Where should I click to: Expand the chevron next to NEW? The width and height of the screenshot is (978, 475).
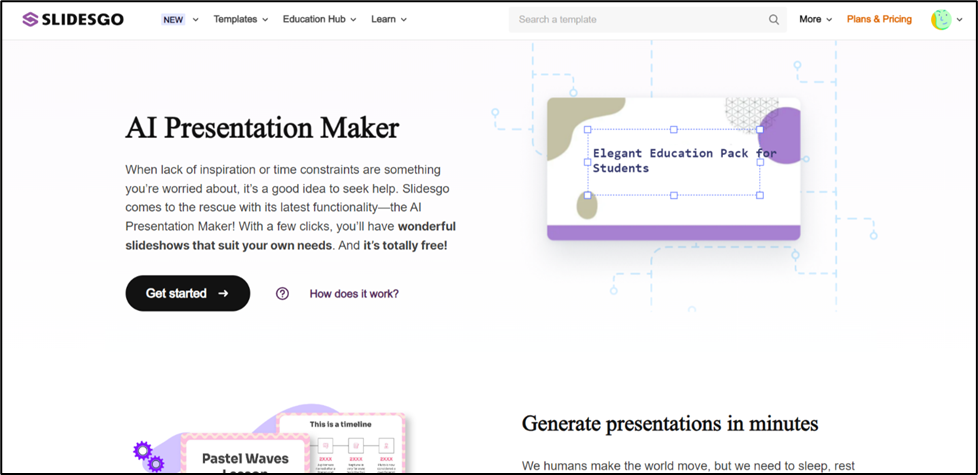tap(195, 20)
